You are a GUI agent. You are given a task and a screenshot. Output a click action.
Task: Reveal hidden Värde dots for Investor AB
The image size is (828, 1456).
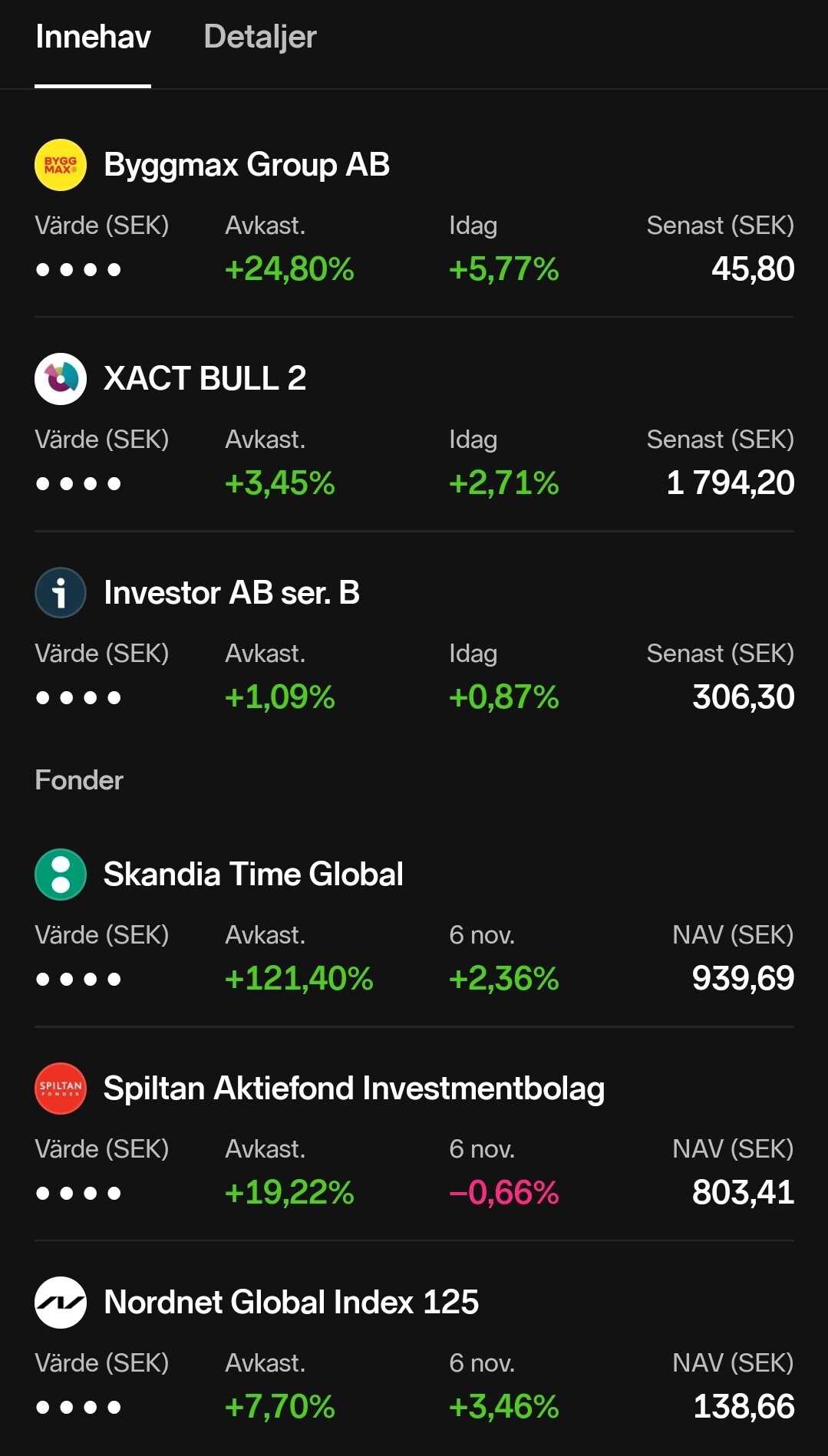(78, 697)
